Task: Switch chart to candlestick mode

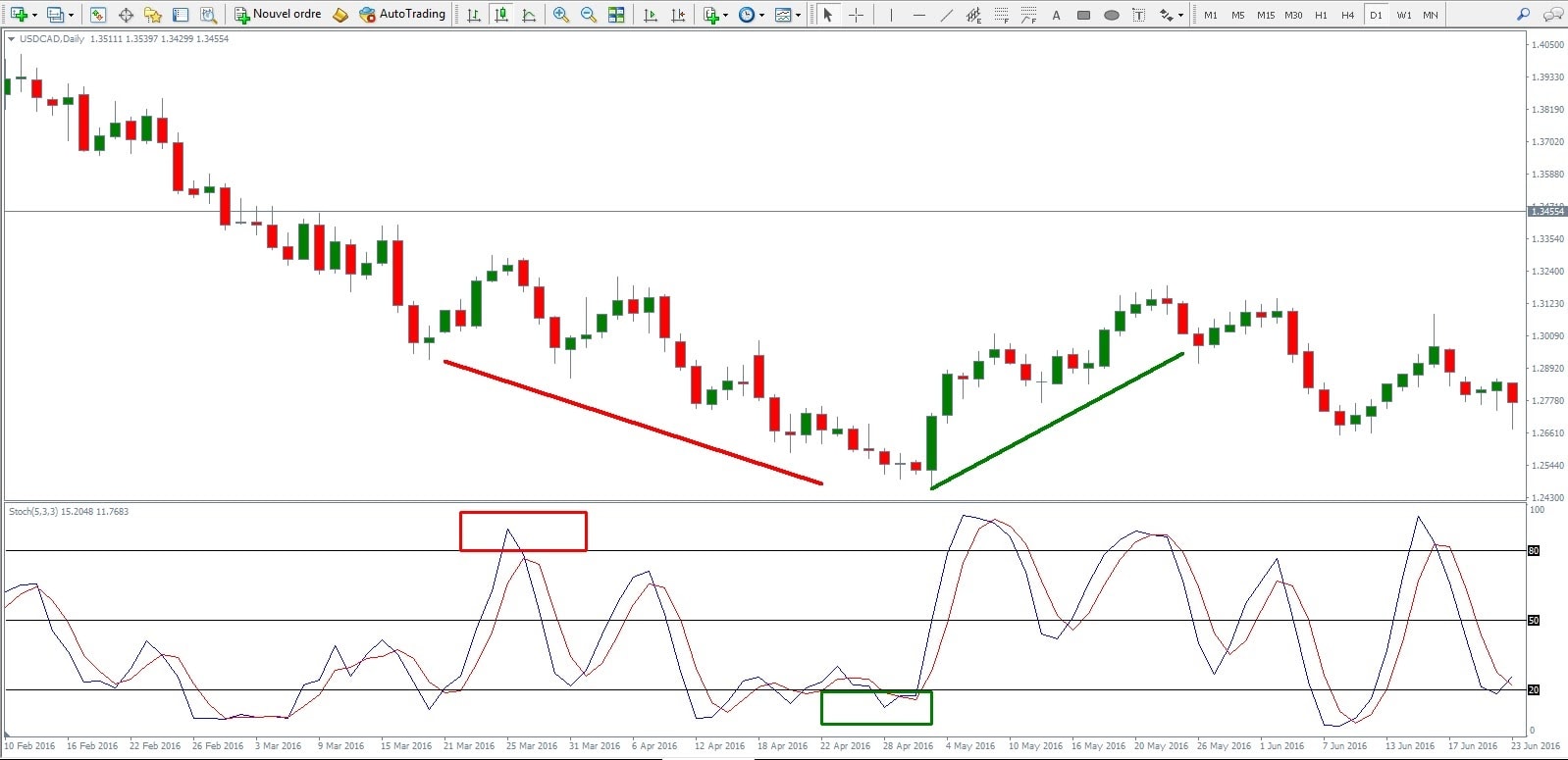Action: pos(501,15)
